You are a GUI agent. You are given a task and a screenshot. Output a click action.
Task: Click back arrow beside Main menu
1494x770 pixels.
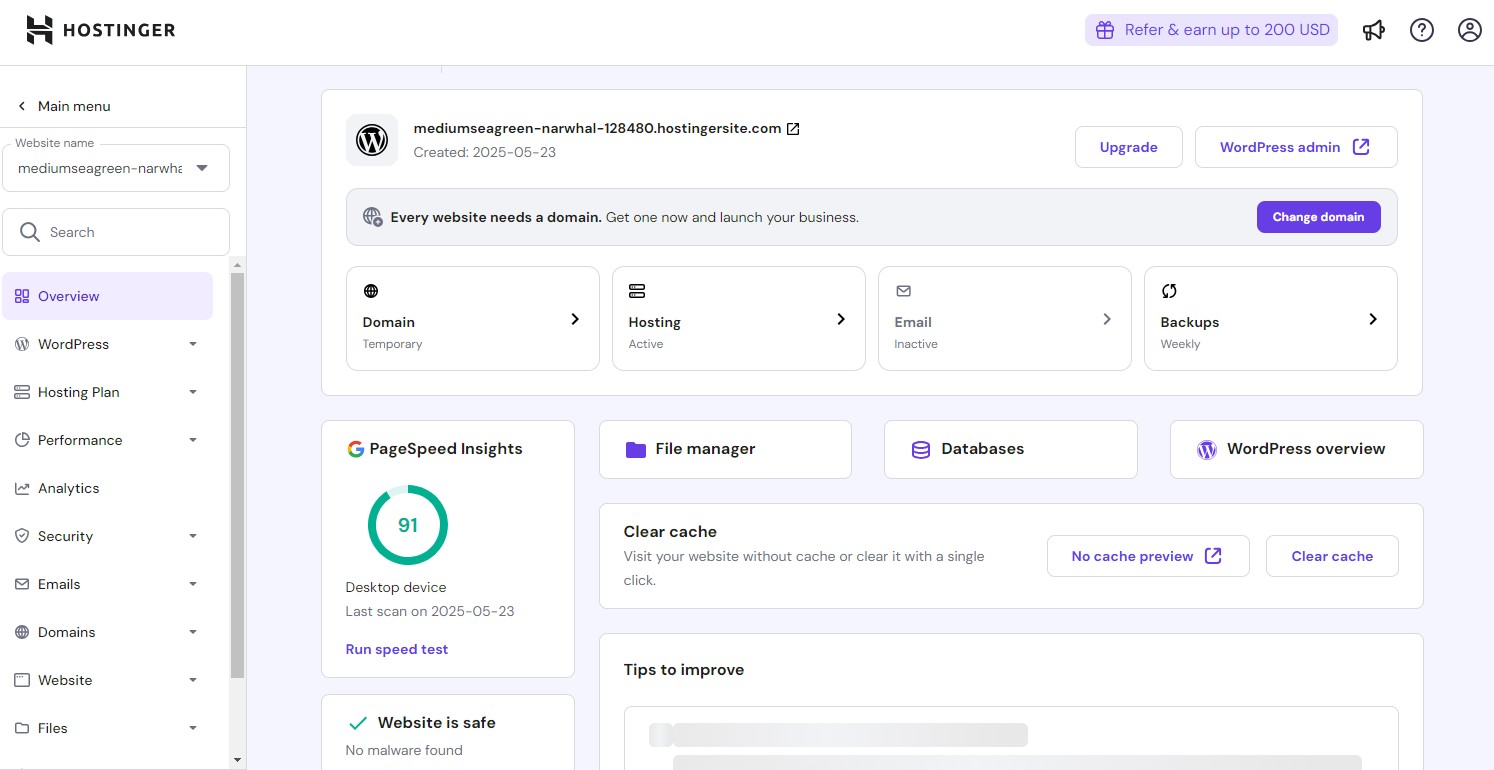tap(22, 106)
